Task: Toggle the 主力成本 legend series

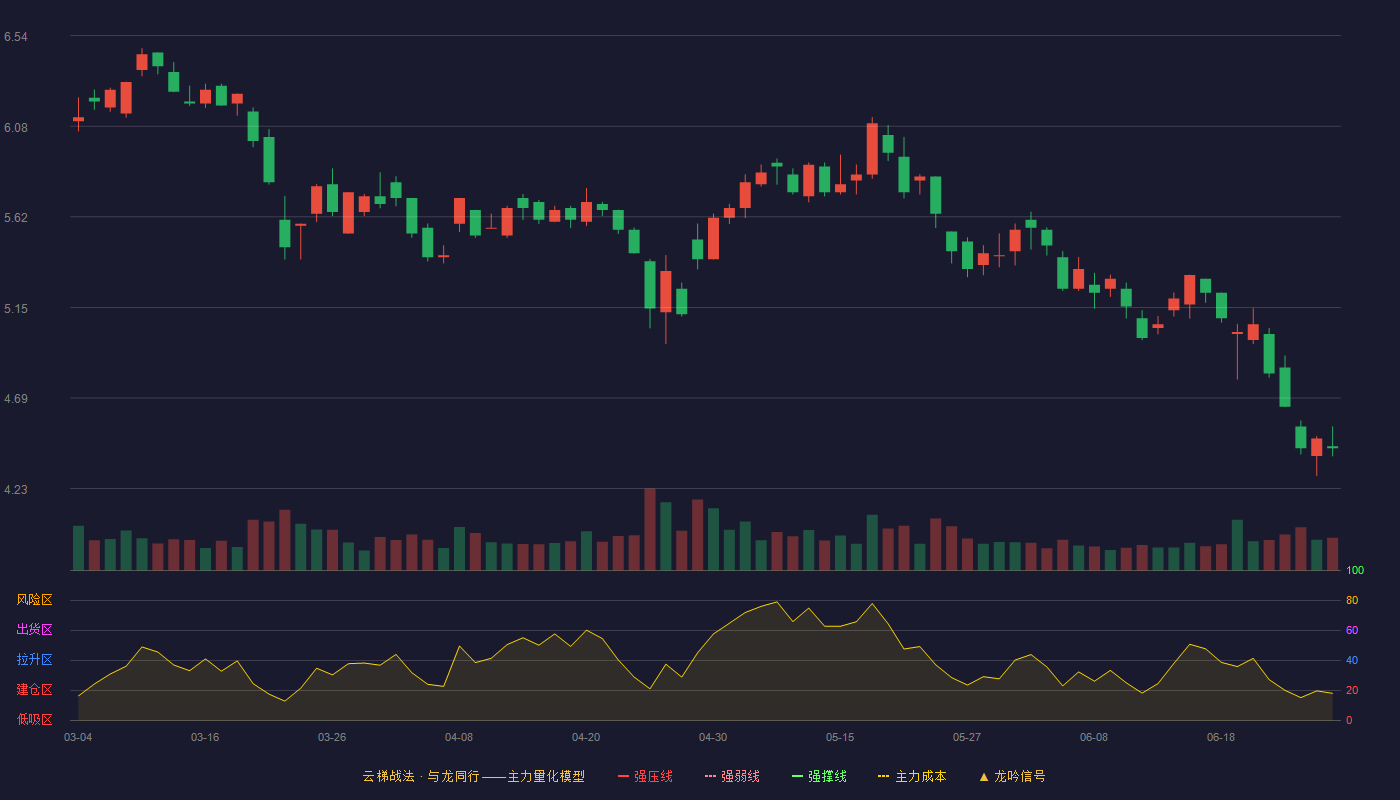Action: coord(912,776)
